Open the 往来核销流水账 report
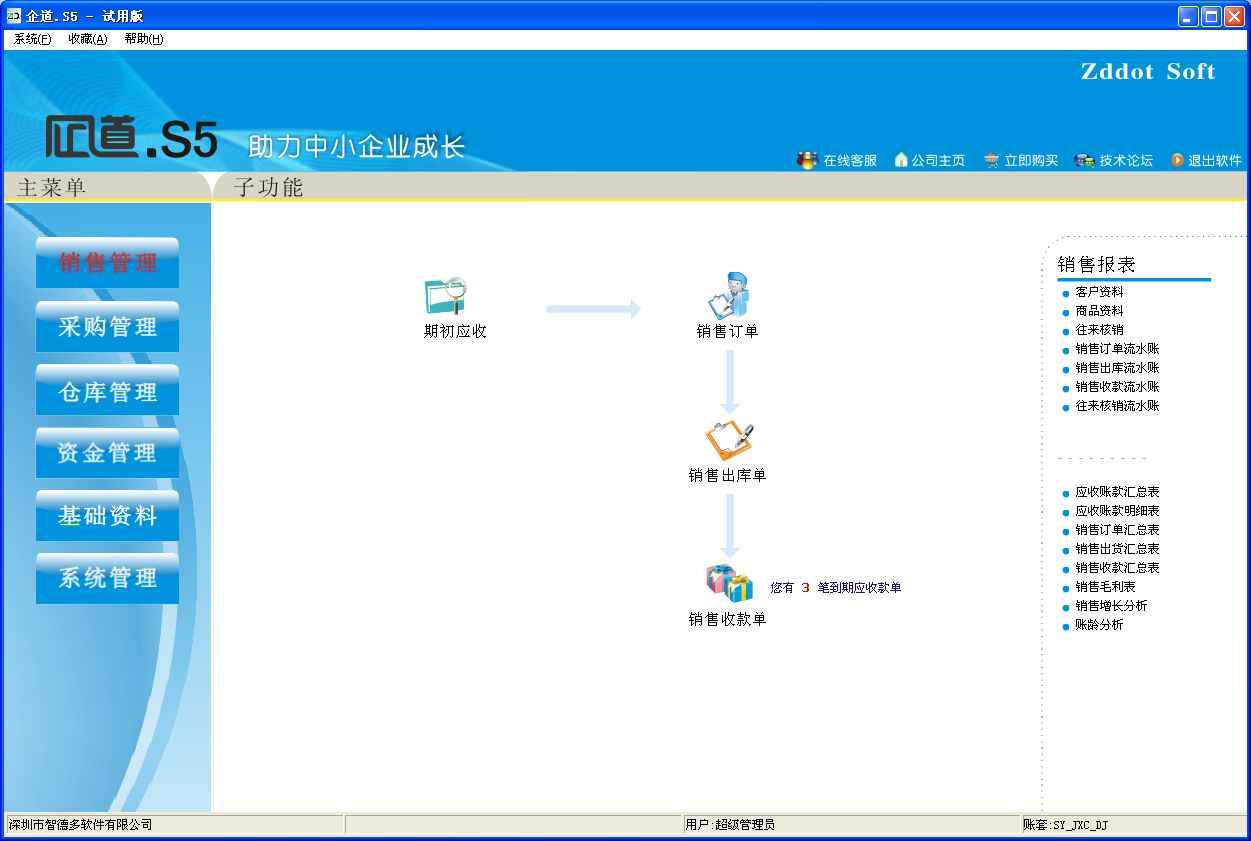This screenshot has width=1251, height=841. [1117, 406]
